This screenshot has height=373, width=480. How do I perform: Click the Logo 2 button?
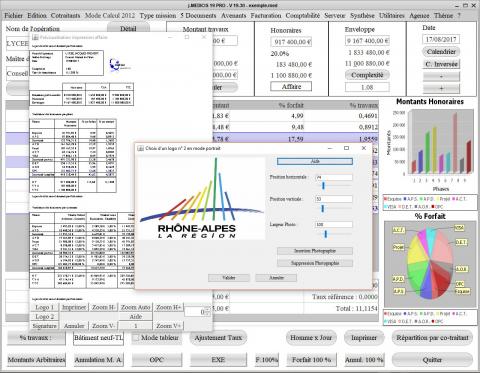tap(44, 316)
